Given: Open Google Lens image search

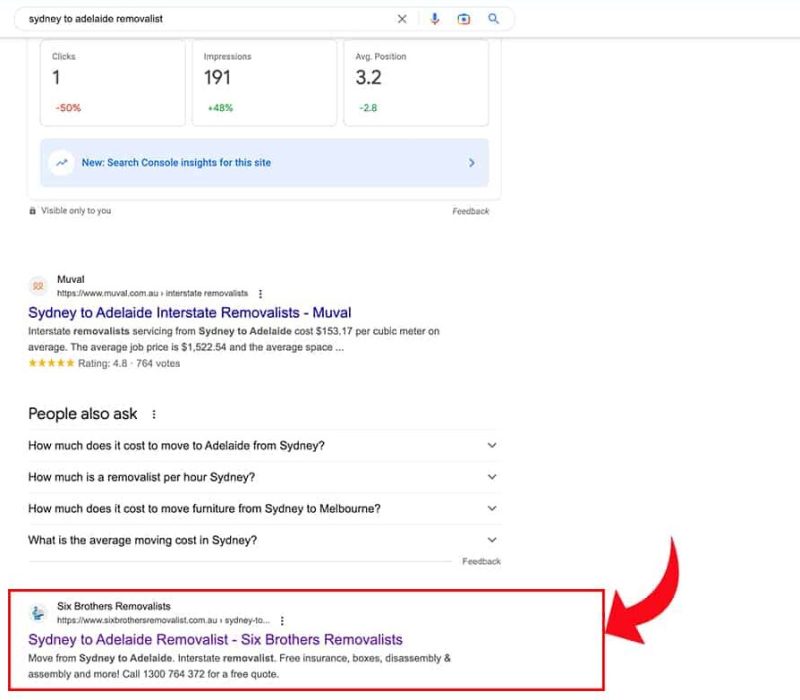Looking at the screenshot, I should [x=464, y=19].
